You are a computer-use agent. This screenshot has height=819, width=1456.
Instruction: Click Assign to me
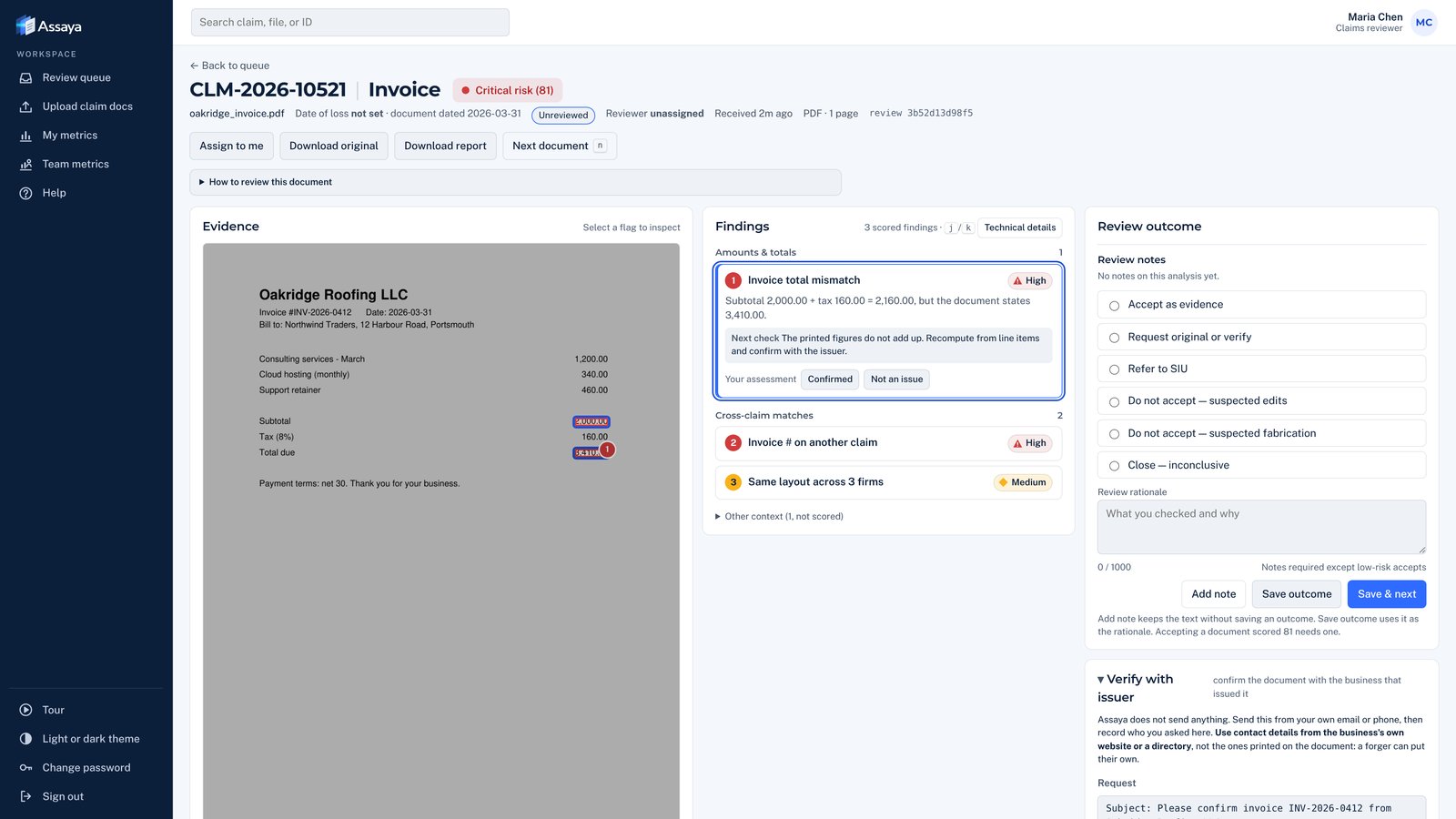[231, 146]
